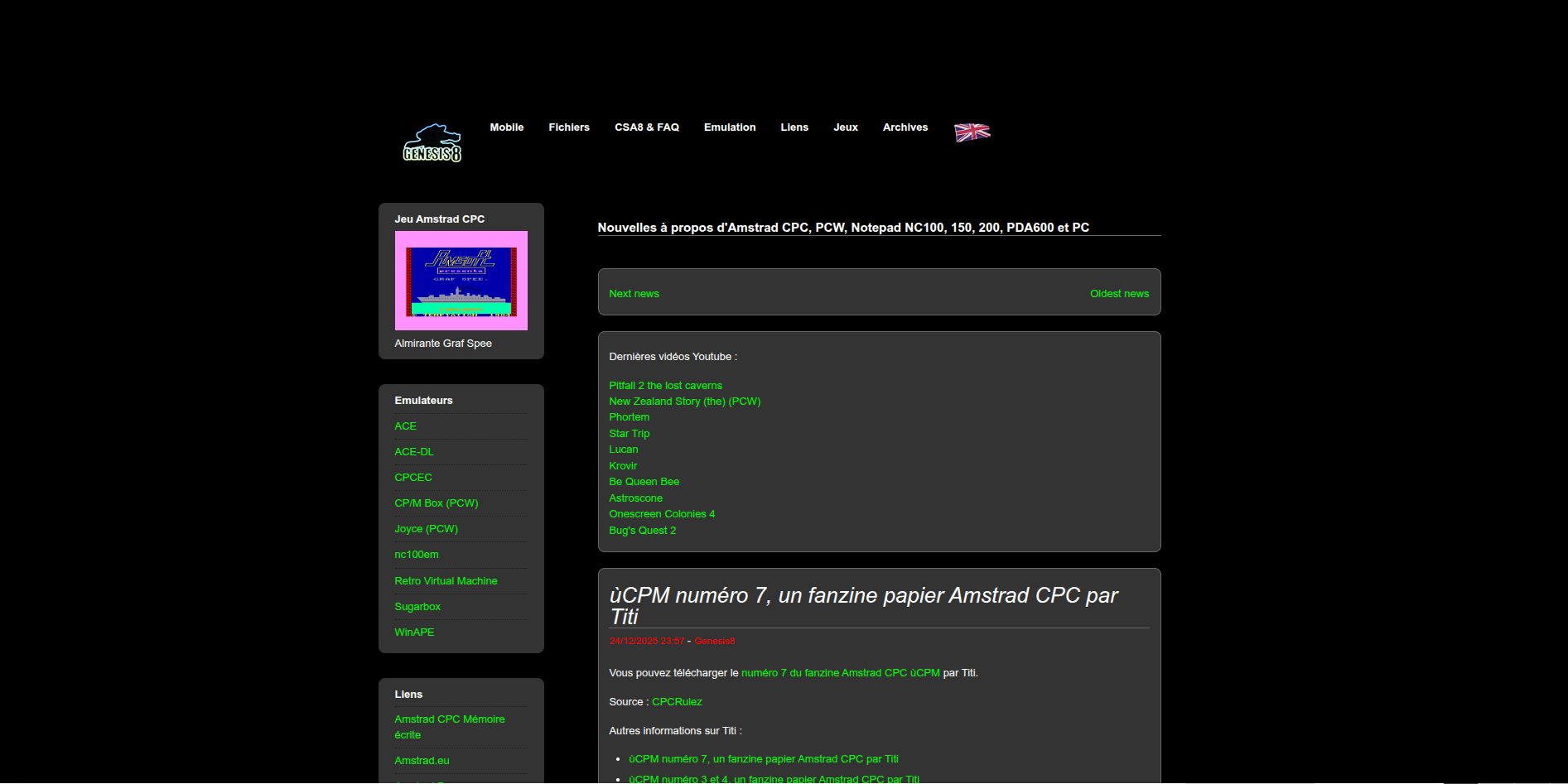Click the Next news link
This screenshot has width=1568, height=784.
(x=634, y=294)
